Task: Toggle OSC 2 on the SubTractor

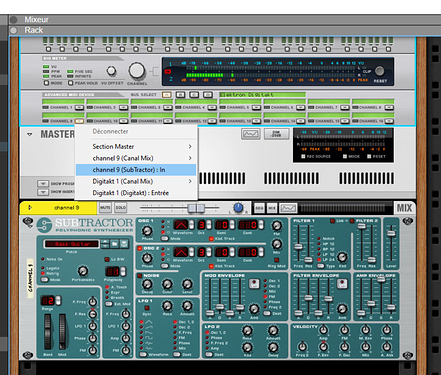Action: pos(140,249)
